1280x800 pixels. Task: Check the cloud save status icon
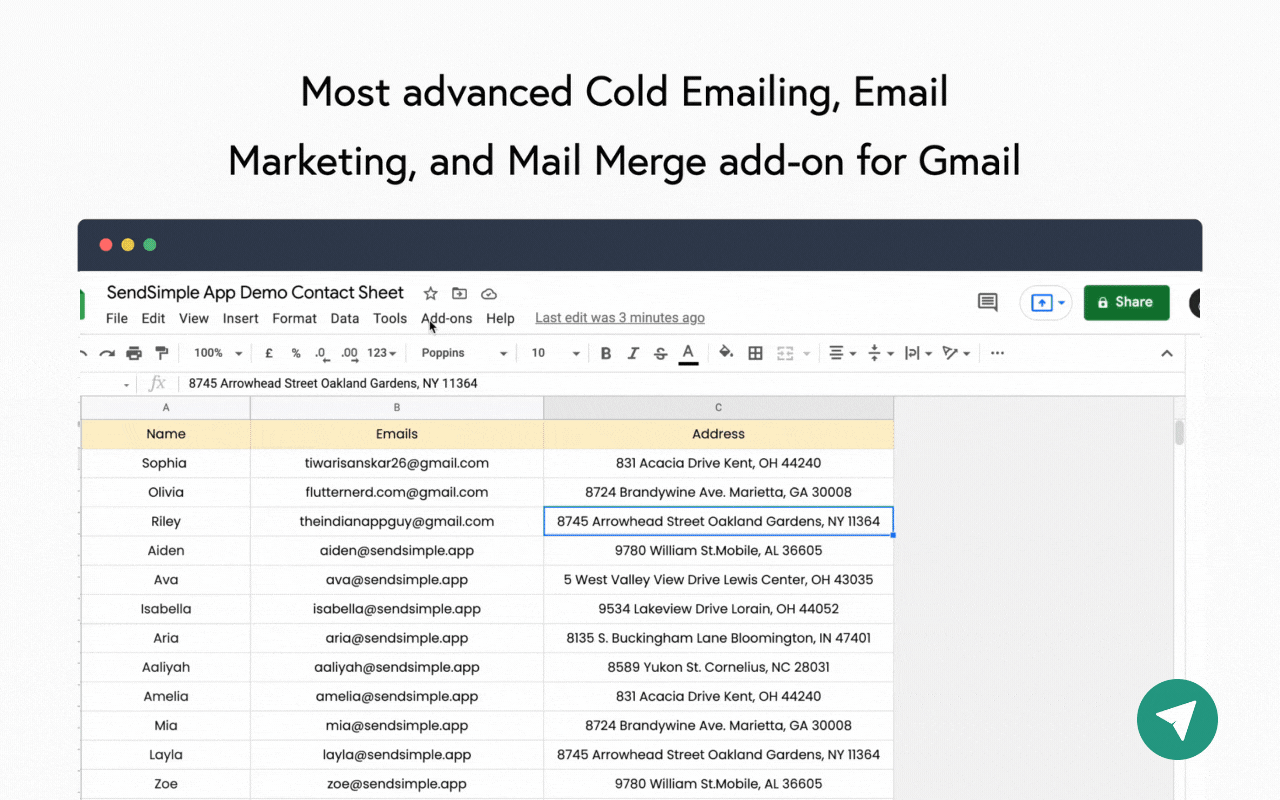click(x=489, y=293)
